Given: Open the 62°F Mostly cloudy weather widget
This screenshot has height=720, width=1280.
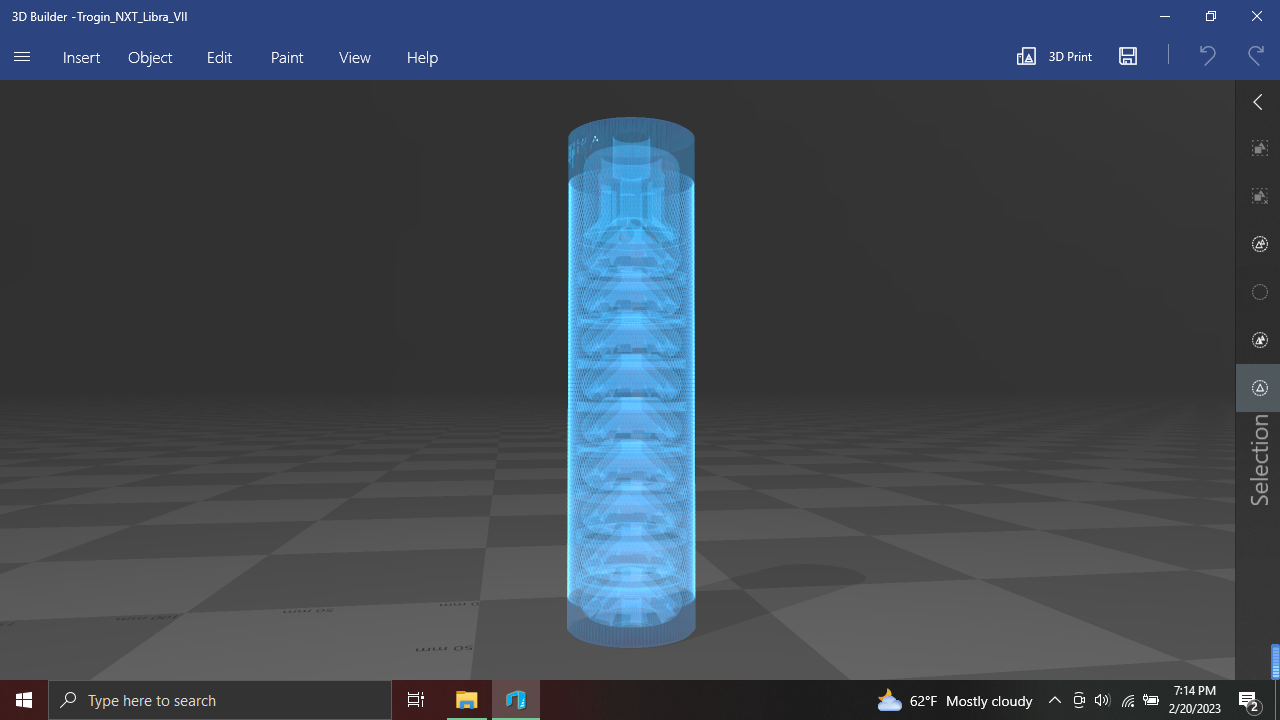Looking at the screenshot, I should [x=954, y=700].
